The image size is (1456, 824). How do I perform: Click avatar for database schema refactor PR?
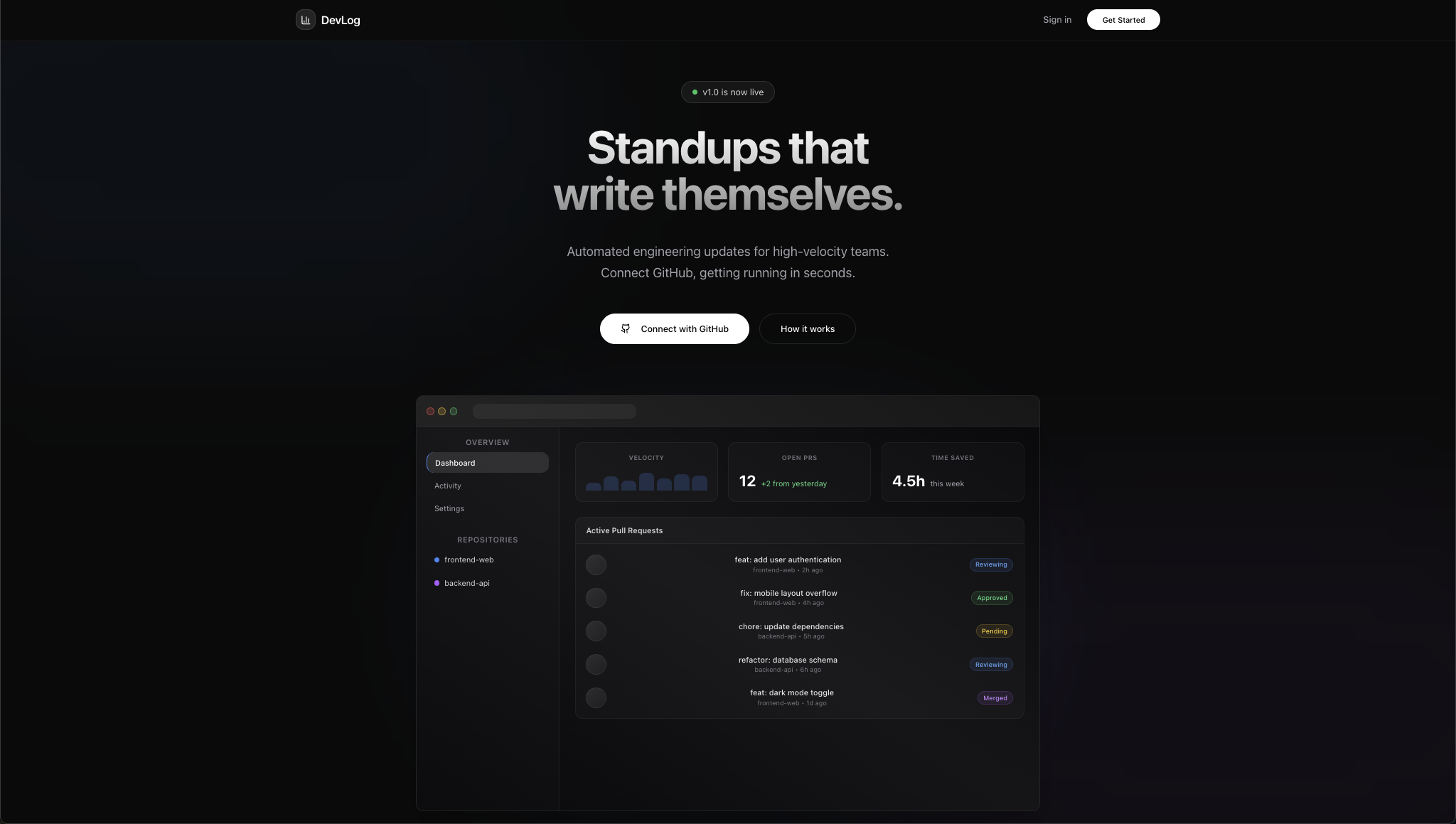pos(596,664)
